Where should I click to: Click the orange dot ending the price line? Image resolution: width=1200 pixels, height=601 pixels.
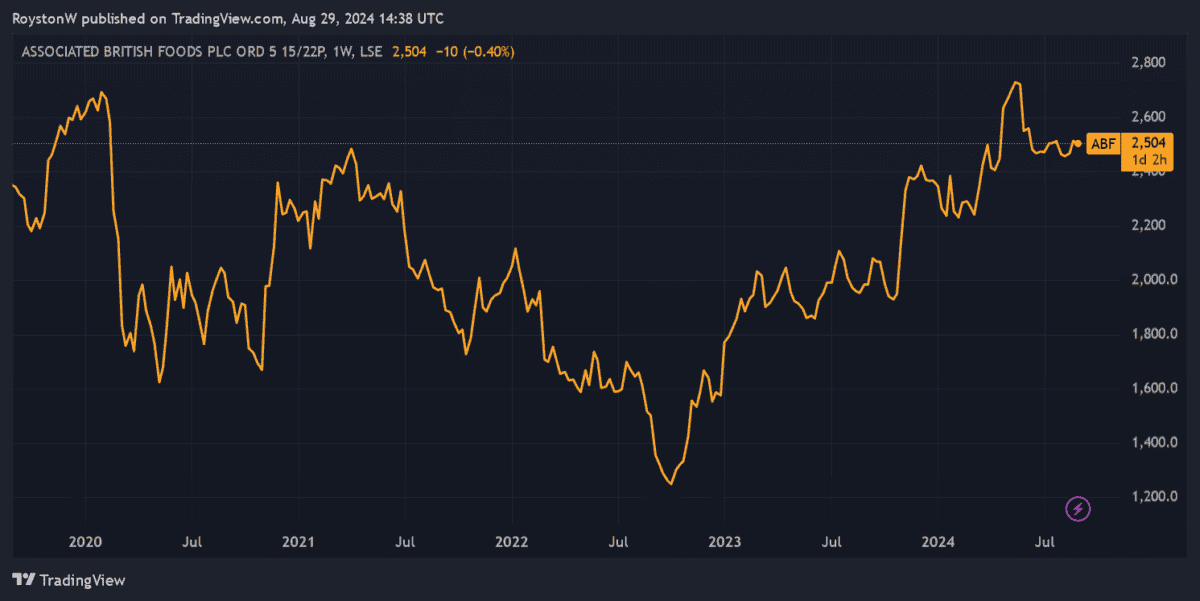pos(1077,144)
